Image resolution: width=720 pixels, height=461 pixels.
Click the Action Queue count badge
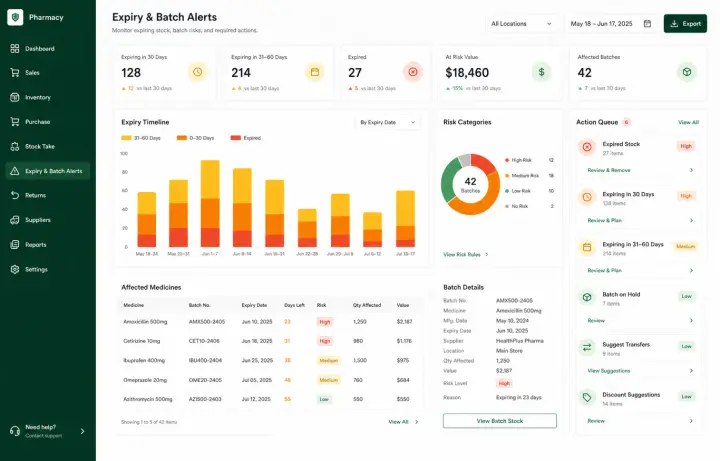pyautogui.click(x=626, y=122)
